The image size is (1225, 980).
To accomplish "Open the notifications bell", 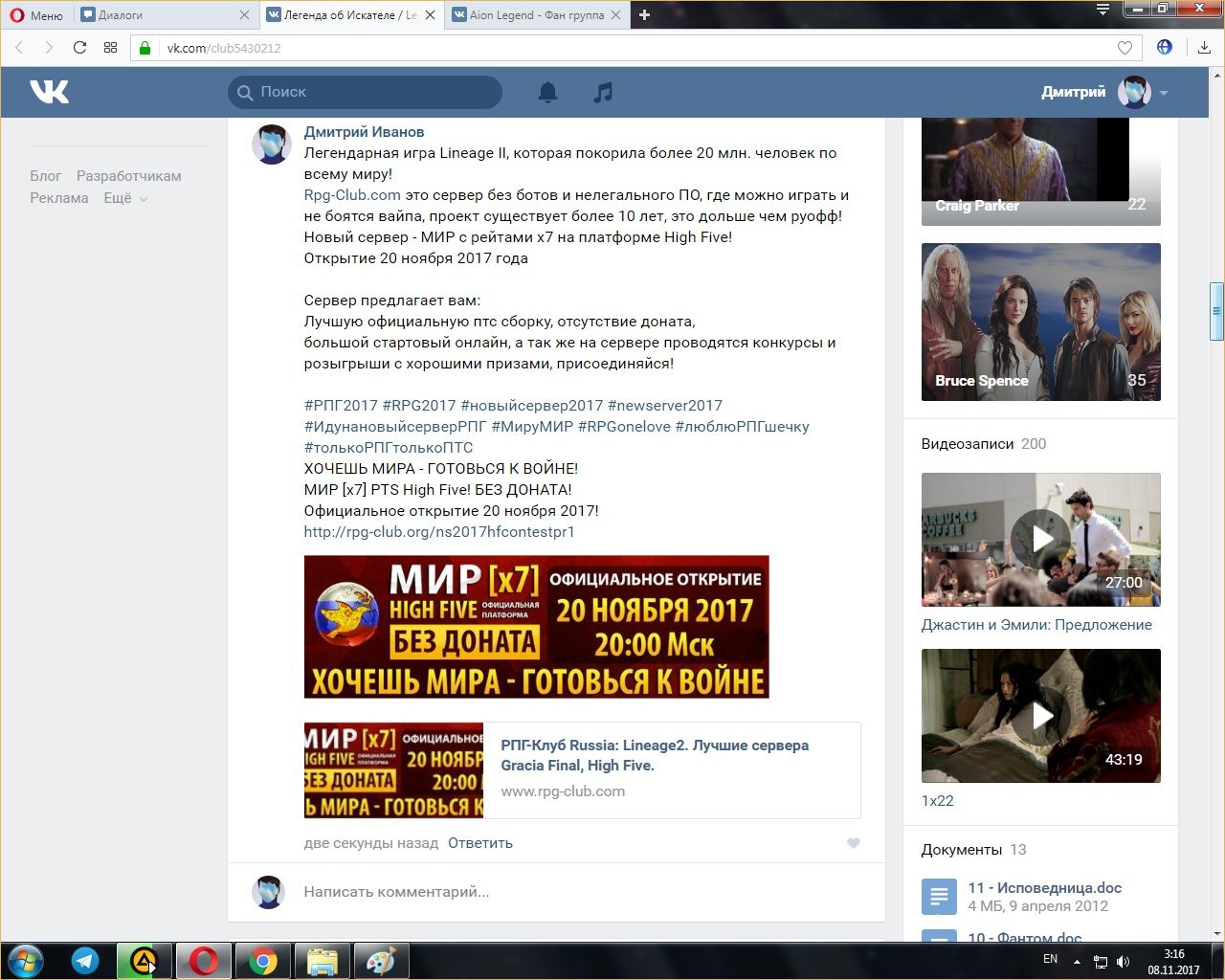I will pos(547,92).
